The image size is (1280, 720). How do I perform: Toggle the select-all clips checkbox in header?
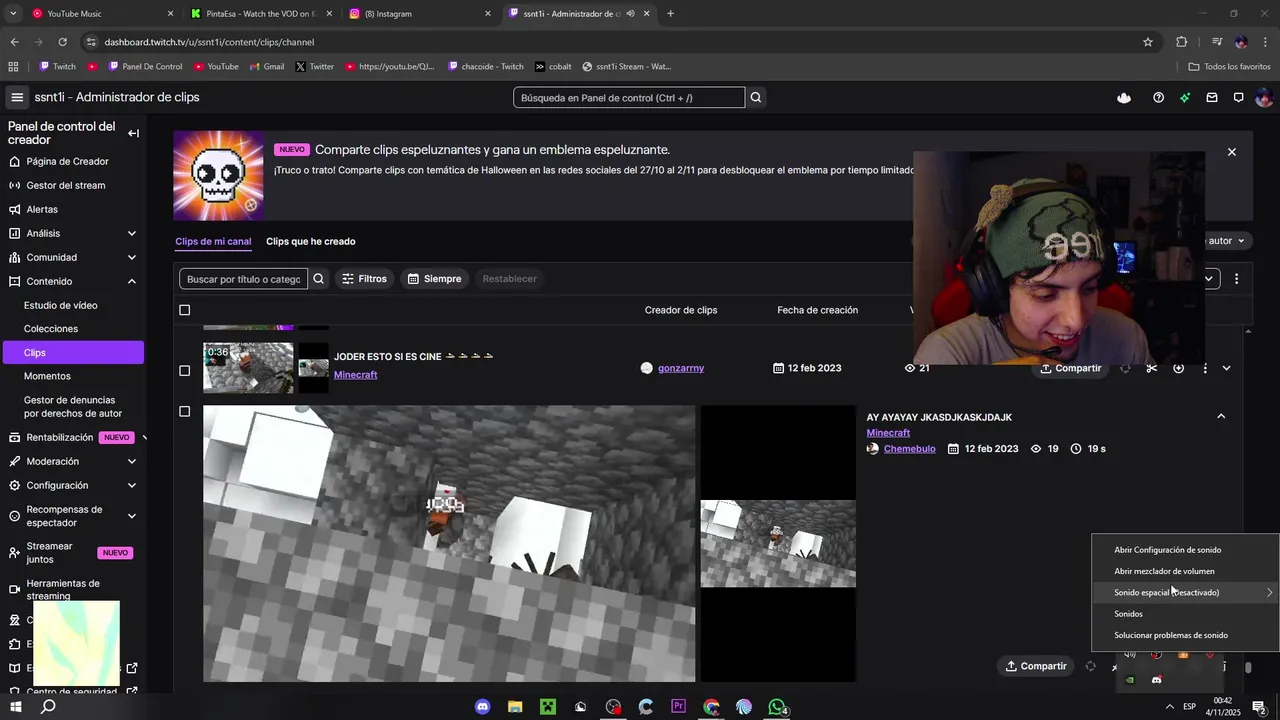coord(184,310)
